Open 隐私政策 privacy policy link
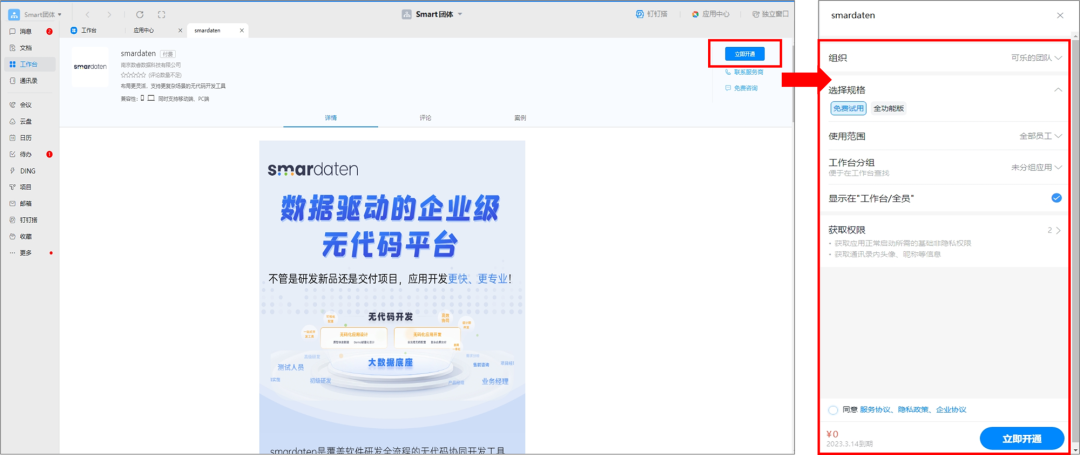The width and height of the screenshot is (1080, 455). [913, 410]
